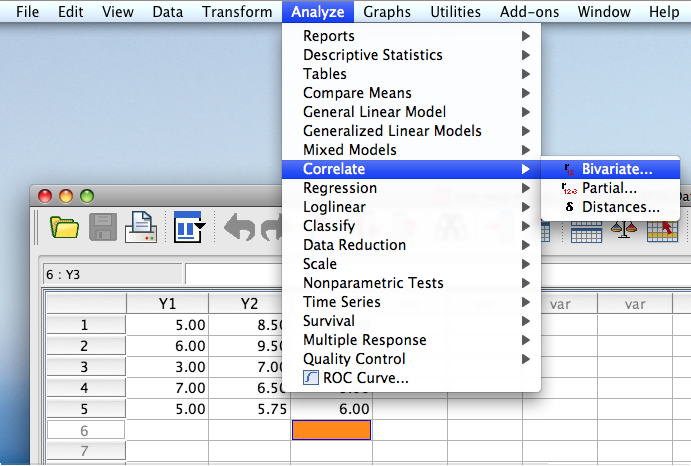Expand the Descriptive Statistics submenu
Screen dimensions: 691x466
411,55
